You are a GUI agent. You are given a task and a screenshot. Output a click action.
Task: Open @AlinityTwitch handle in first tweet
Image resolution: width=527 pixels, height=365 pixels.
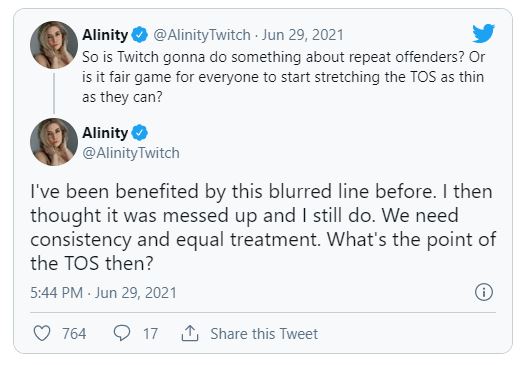[202, 35]
